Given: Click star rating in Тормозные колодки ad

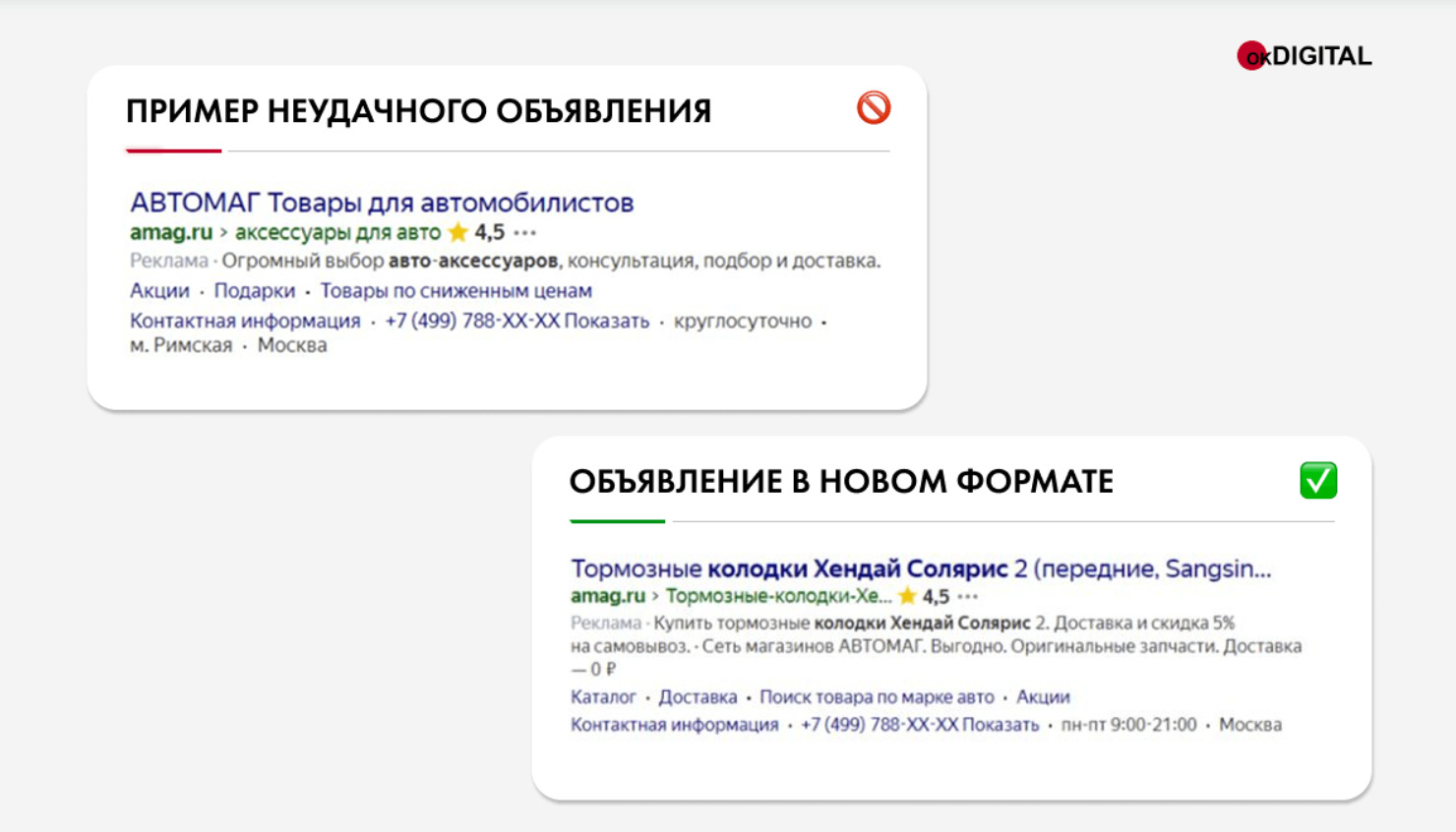Looking at the screenshot, I should point(907,596).
